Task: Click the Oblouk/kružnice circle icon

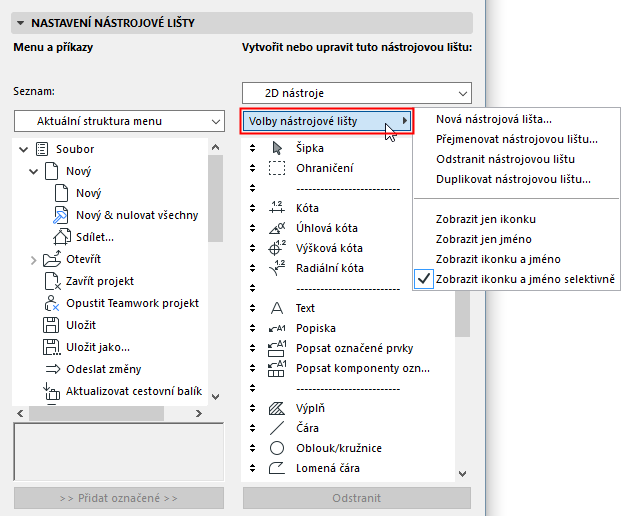Action: tap(278, 448)
